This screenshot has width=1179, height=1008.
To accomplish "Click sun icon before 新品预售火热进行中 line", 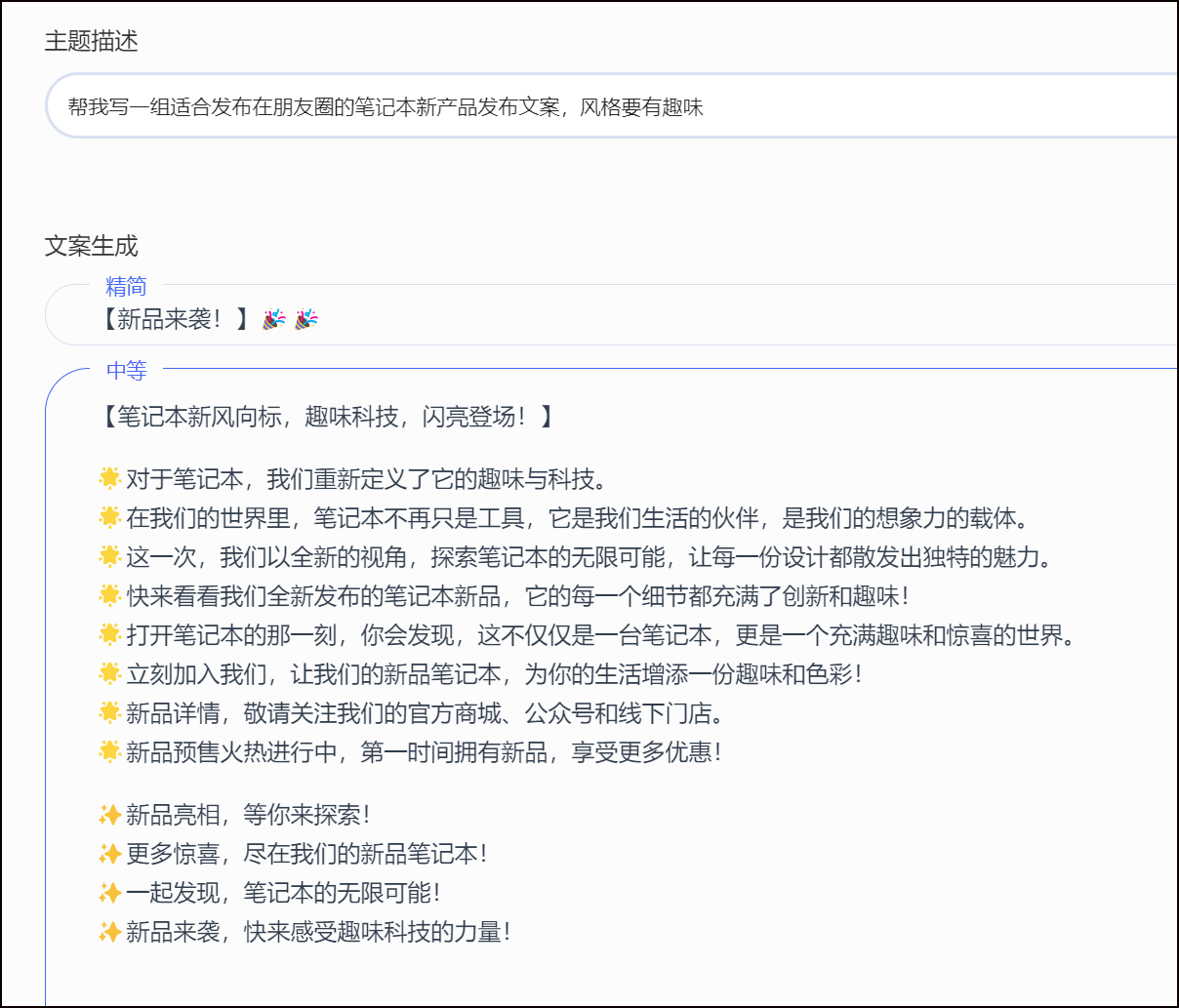I will tap(110, 751).
